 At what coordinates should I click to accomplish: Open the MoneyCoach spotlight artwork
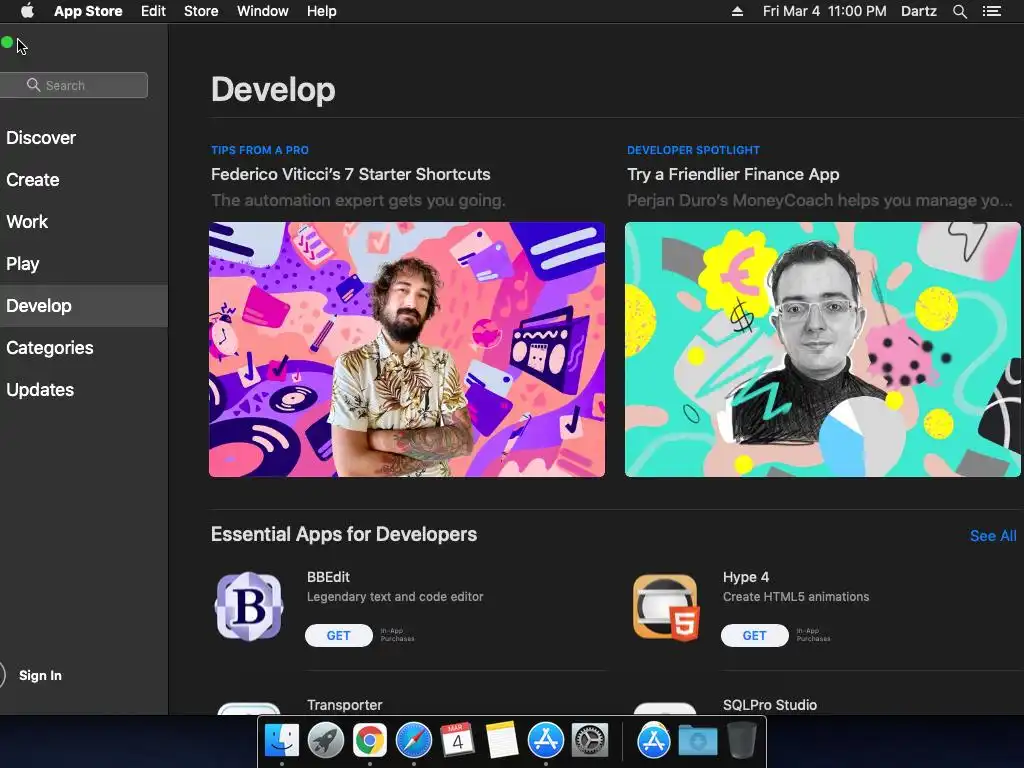tap(823, 349)
